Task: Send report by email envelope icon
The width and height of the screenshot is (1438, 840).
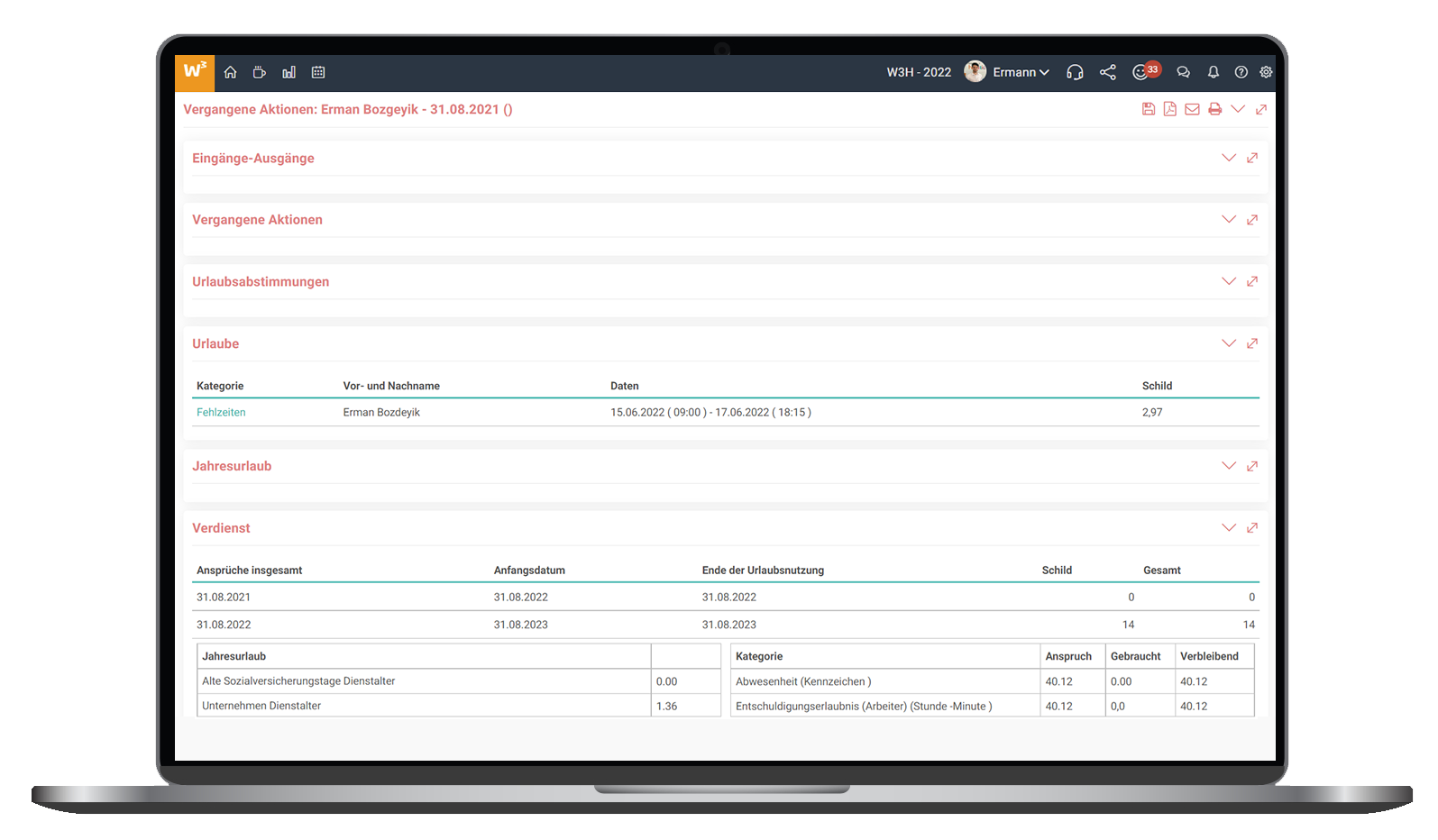Action: [x=1192, y=109]
